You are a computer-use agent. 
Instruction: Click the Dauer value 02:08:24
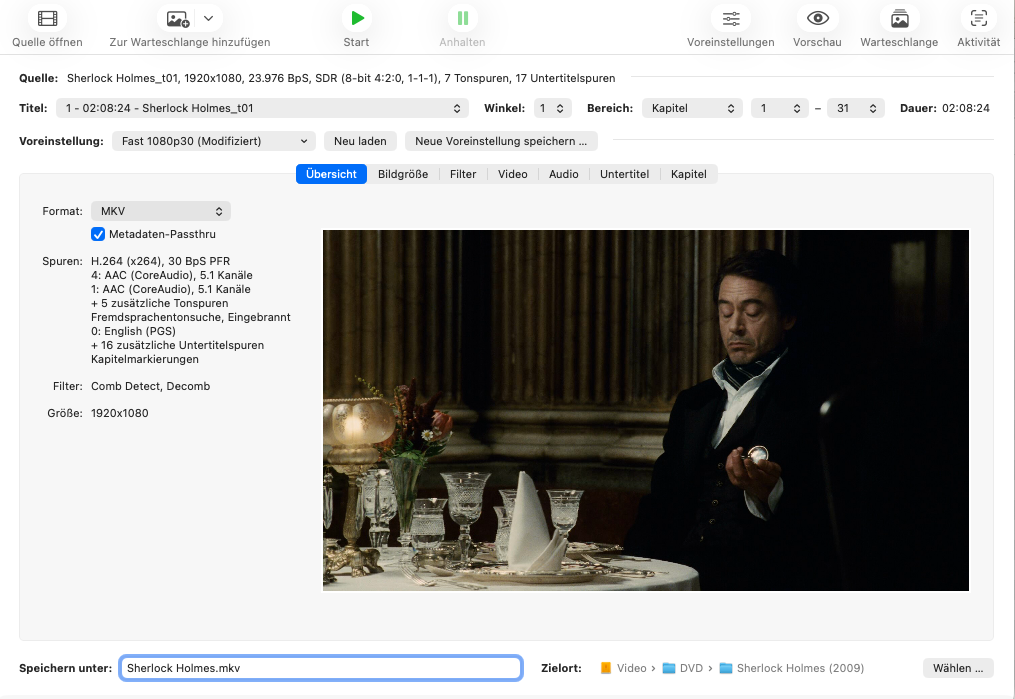coord(966,108)
